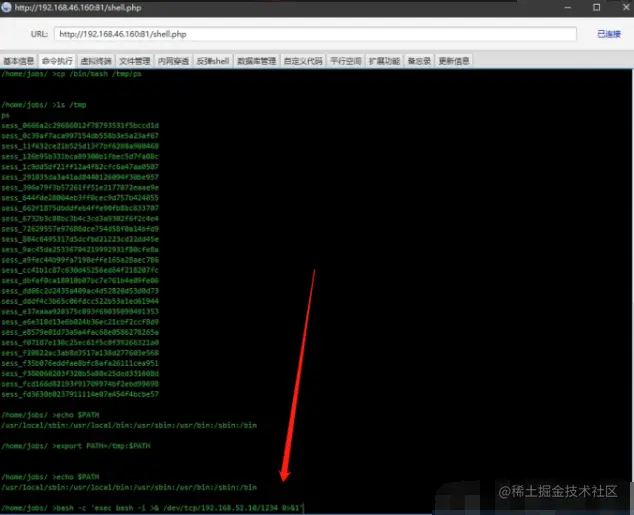Open the 虚拟终端 tab

point(96,61)
